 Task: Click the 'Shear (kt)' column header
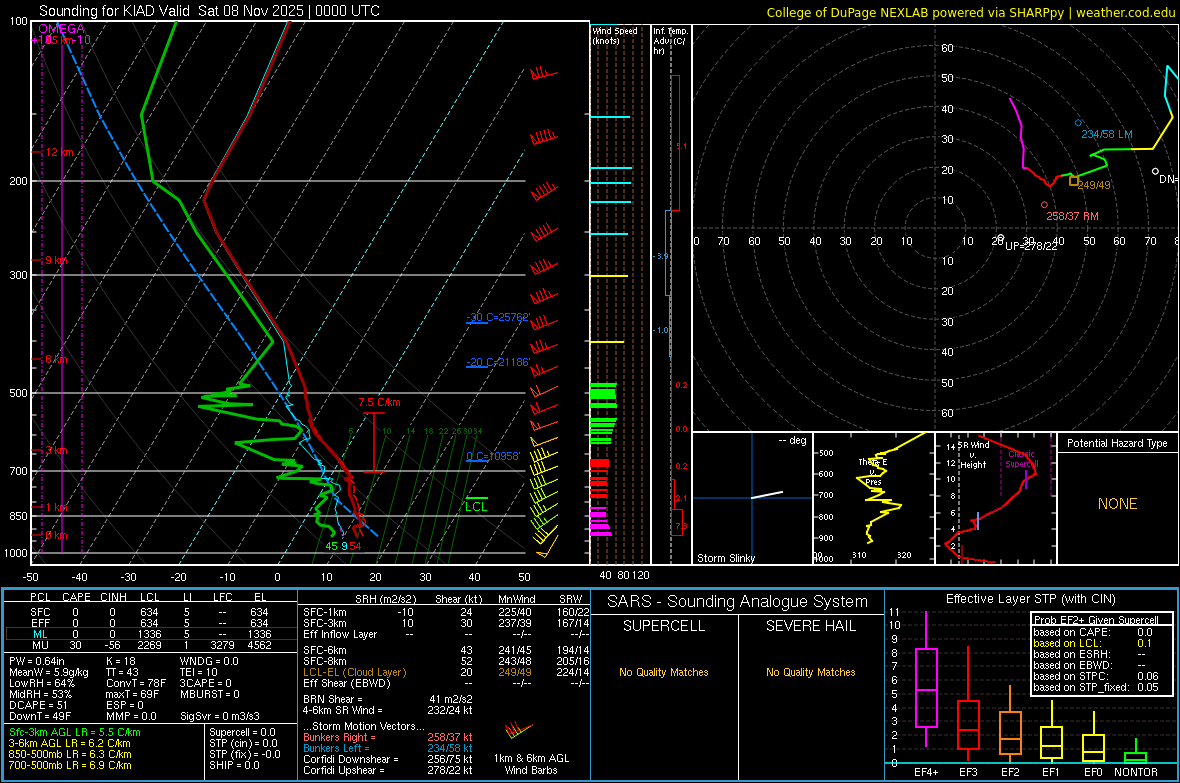click(458, 599)
